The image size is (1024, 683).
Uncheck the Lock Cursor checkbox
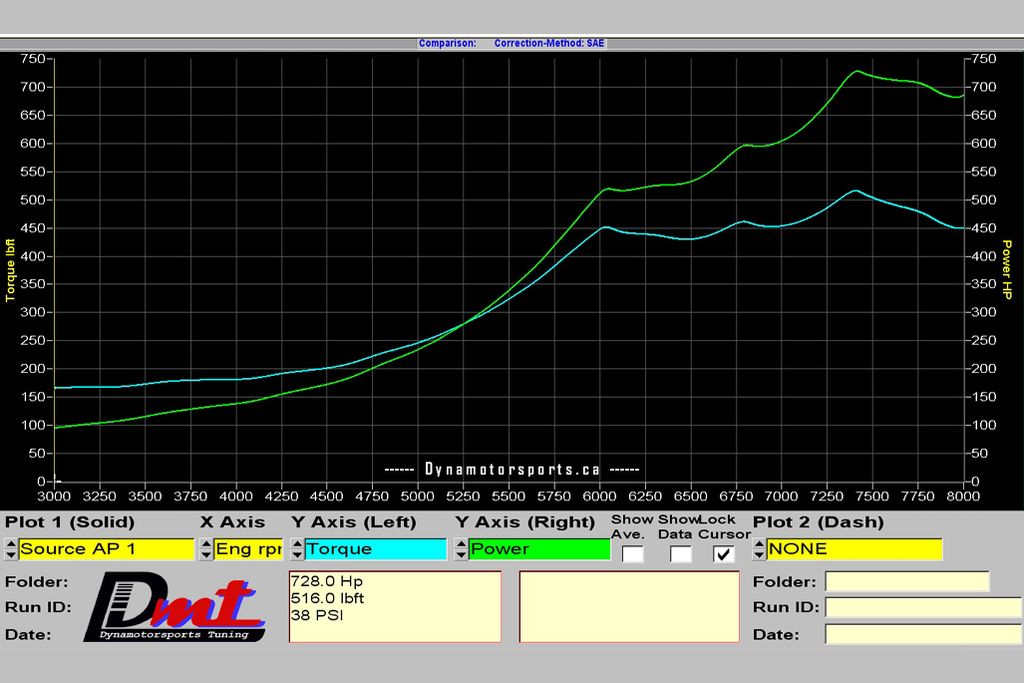(x=724, y=553)
